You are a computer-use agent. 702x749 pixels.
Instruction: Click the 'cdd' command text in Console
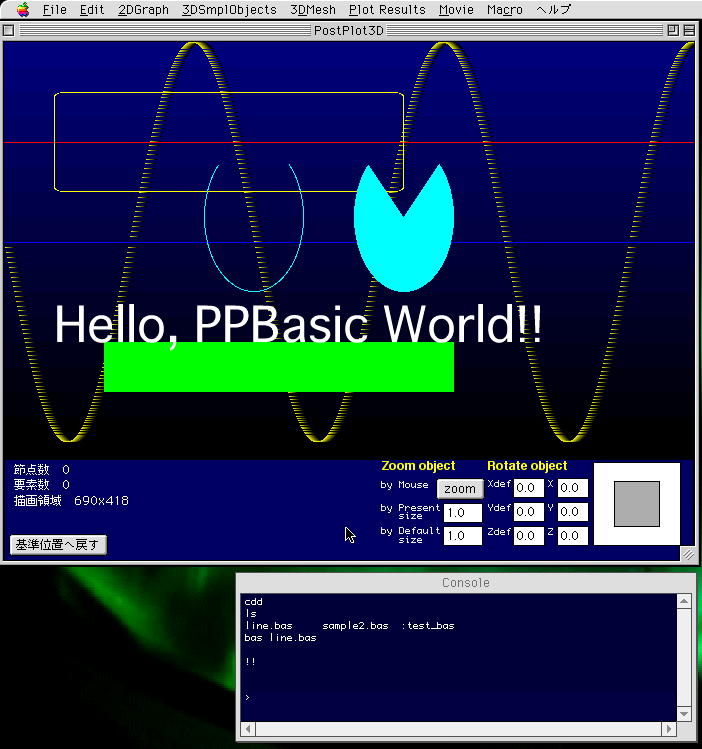click(x=253, y=602)
